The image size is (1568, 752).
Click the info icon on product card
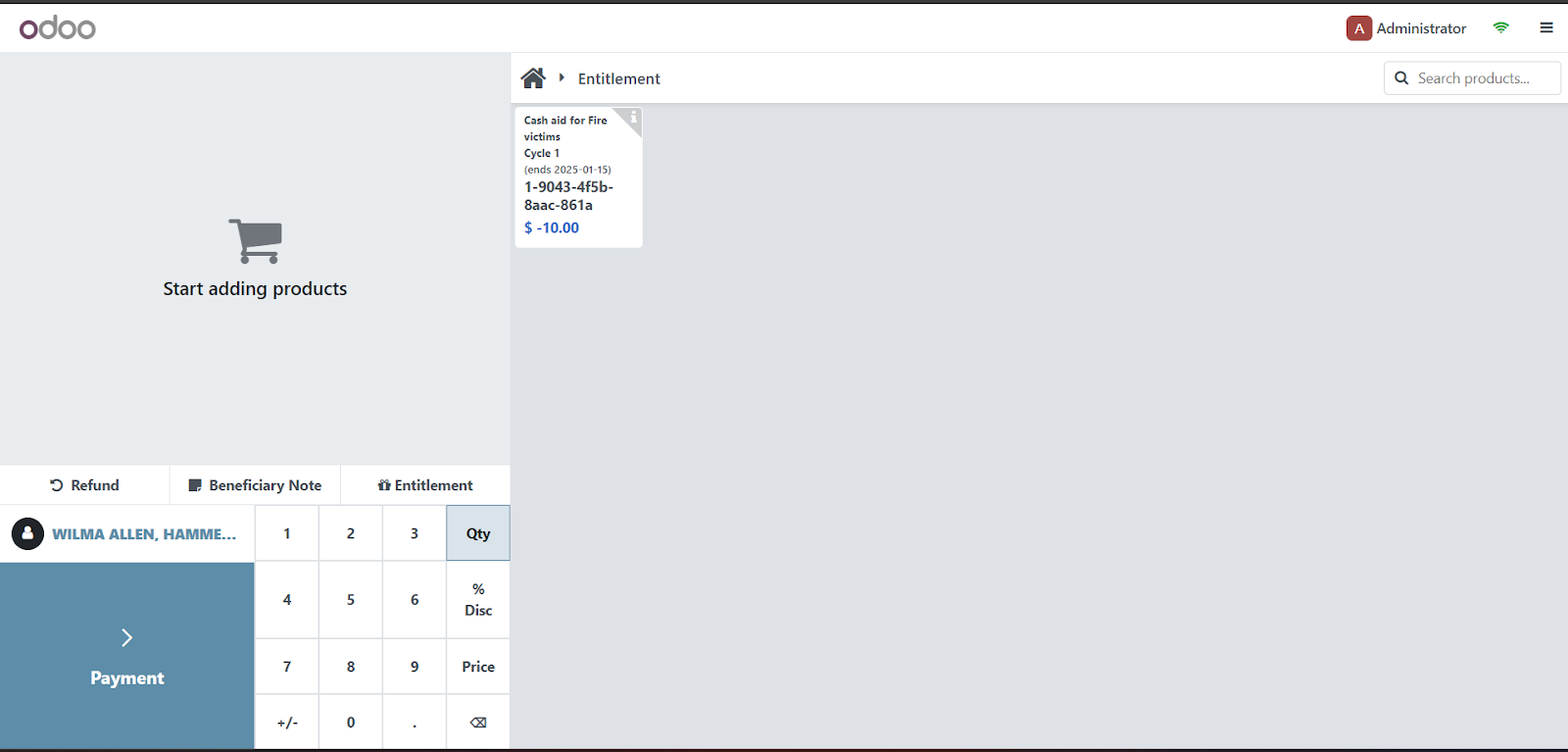click(x=633, y=118)
